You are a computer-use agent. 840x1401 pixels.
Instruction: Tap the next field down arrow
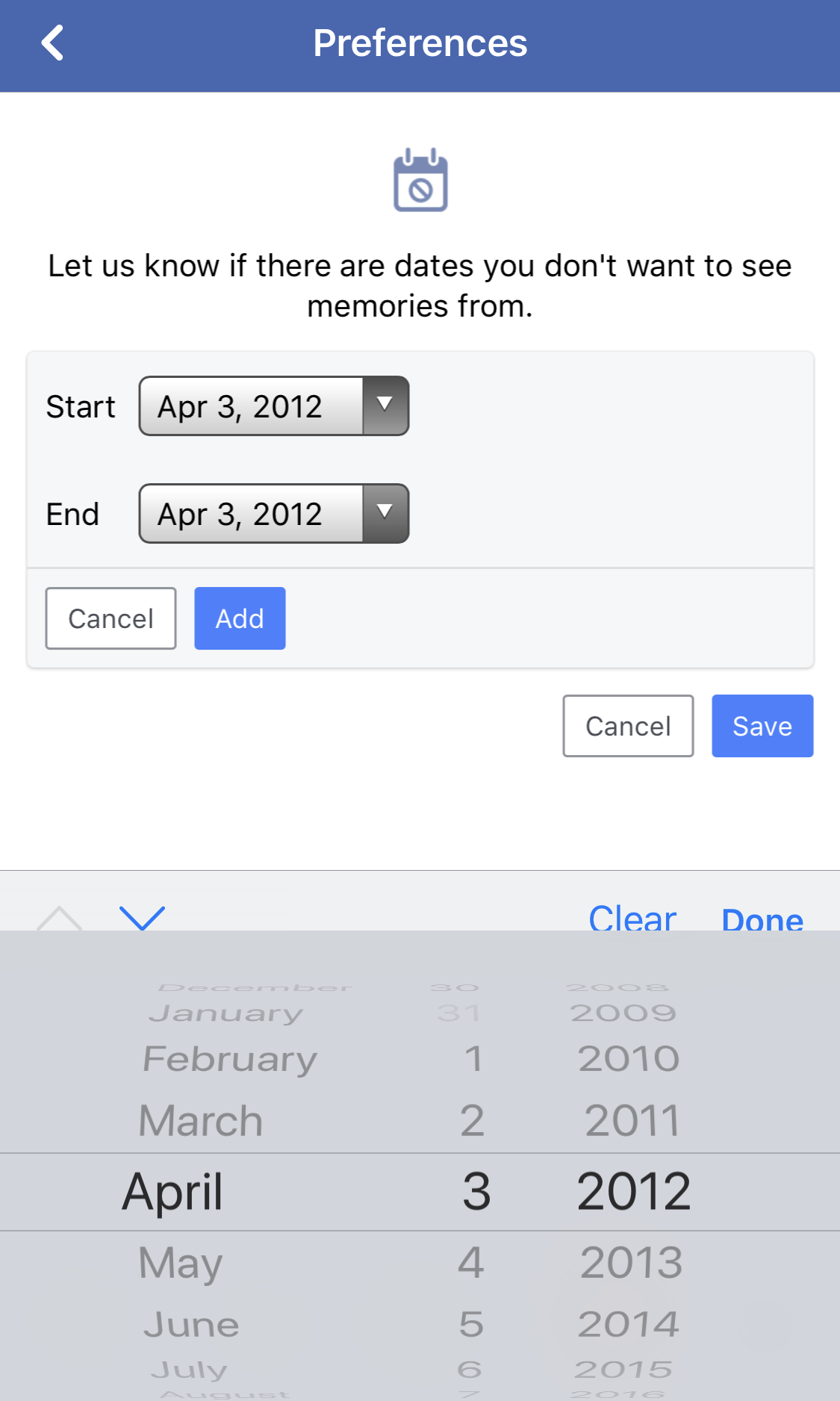(142, 917)
